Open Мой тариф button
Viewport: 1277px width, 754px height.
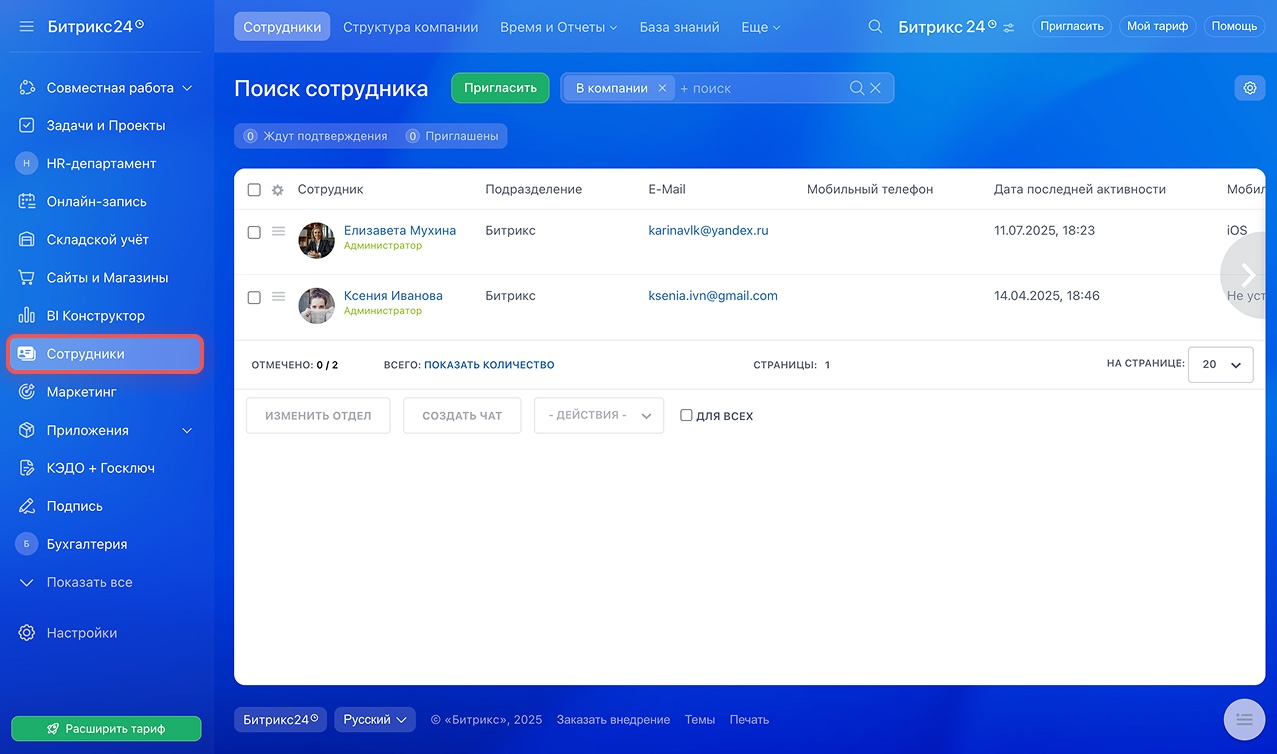click(1157, 27)
